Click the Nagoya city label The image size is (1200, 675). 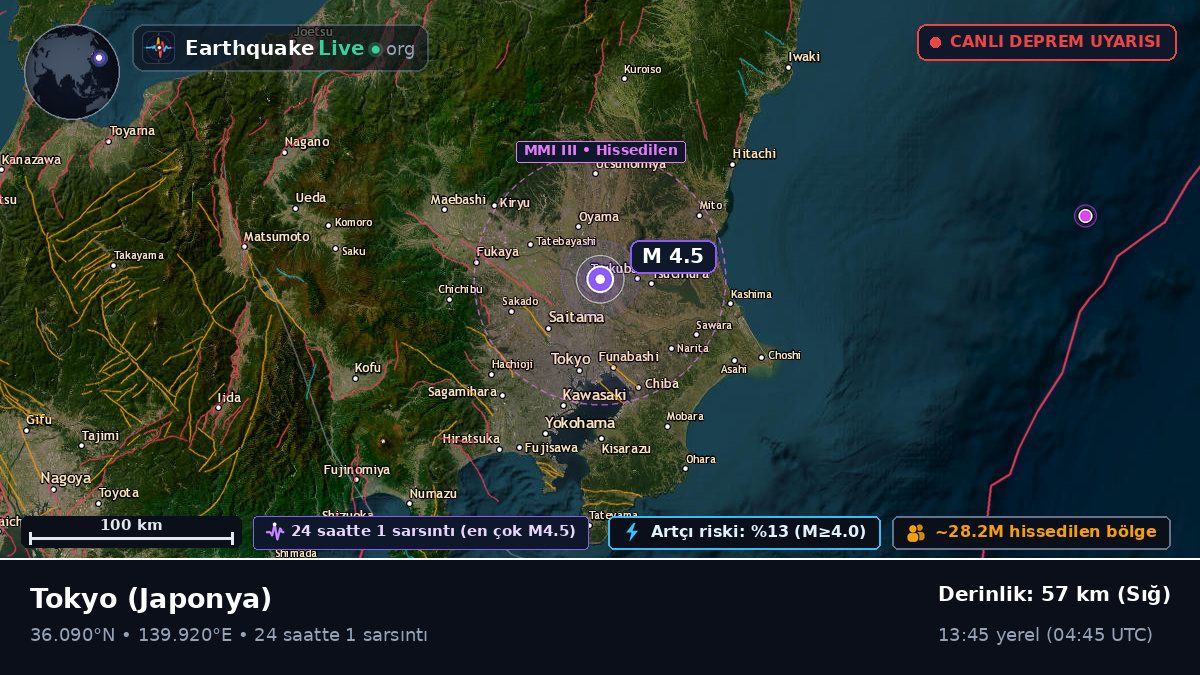(x=66, y=478)
